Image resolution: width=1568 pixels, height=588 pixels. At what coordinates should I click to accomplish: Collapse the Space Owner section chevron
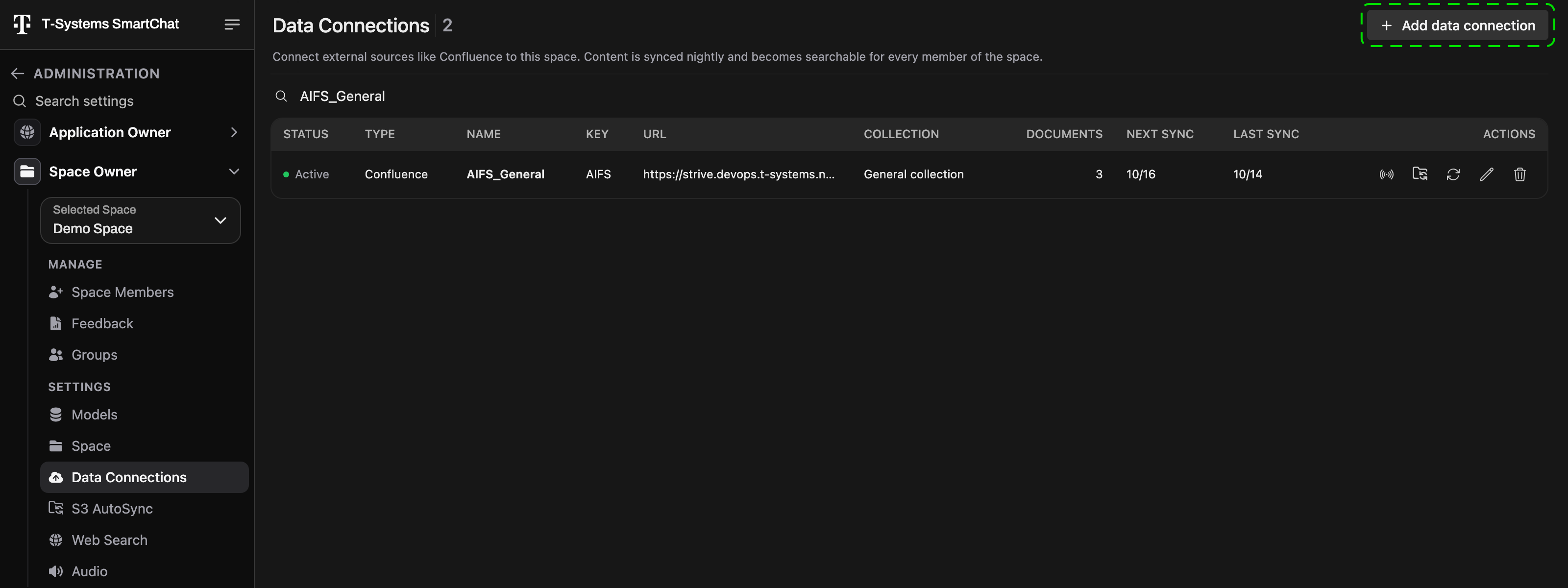[234, 171]
